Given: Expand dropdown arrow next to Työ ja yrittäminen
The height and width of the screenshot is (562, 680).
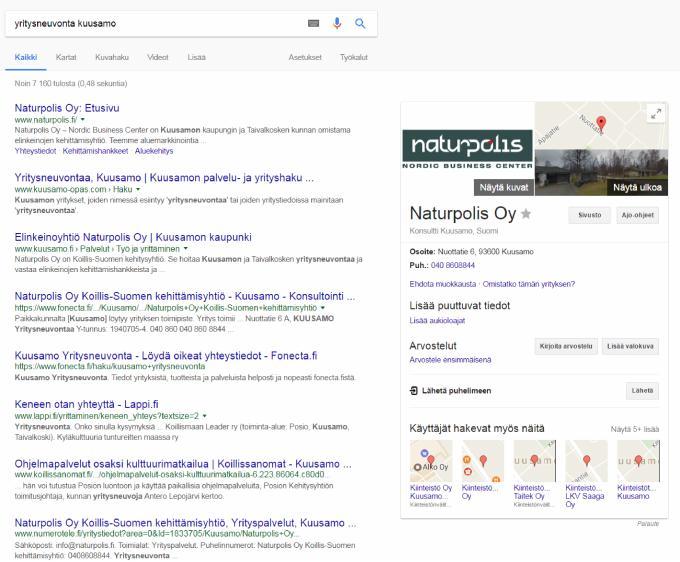Looking at the screenshot, I should coord(186,249).
